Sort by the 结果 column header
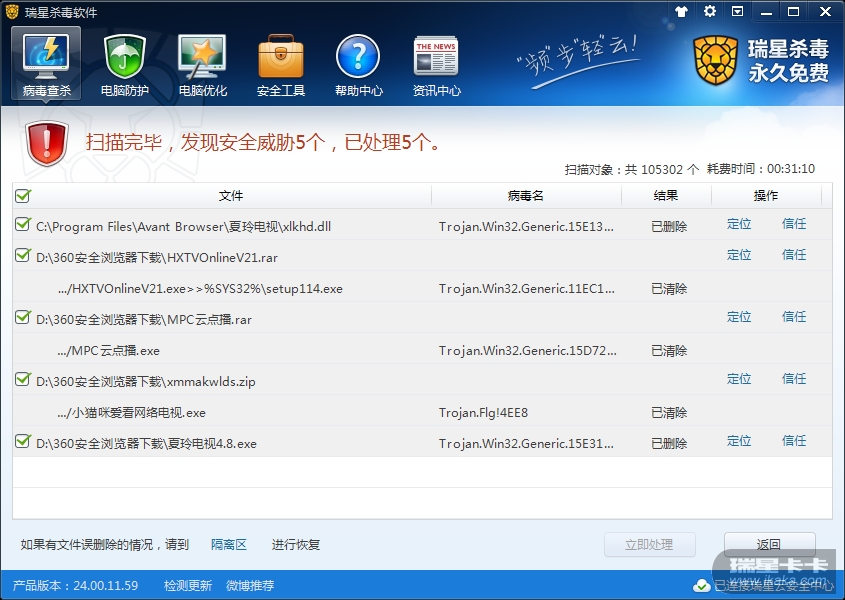 click(x=666, y=196)
